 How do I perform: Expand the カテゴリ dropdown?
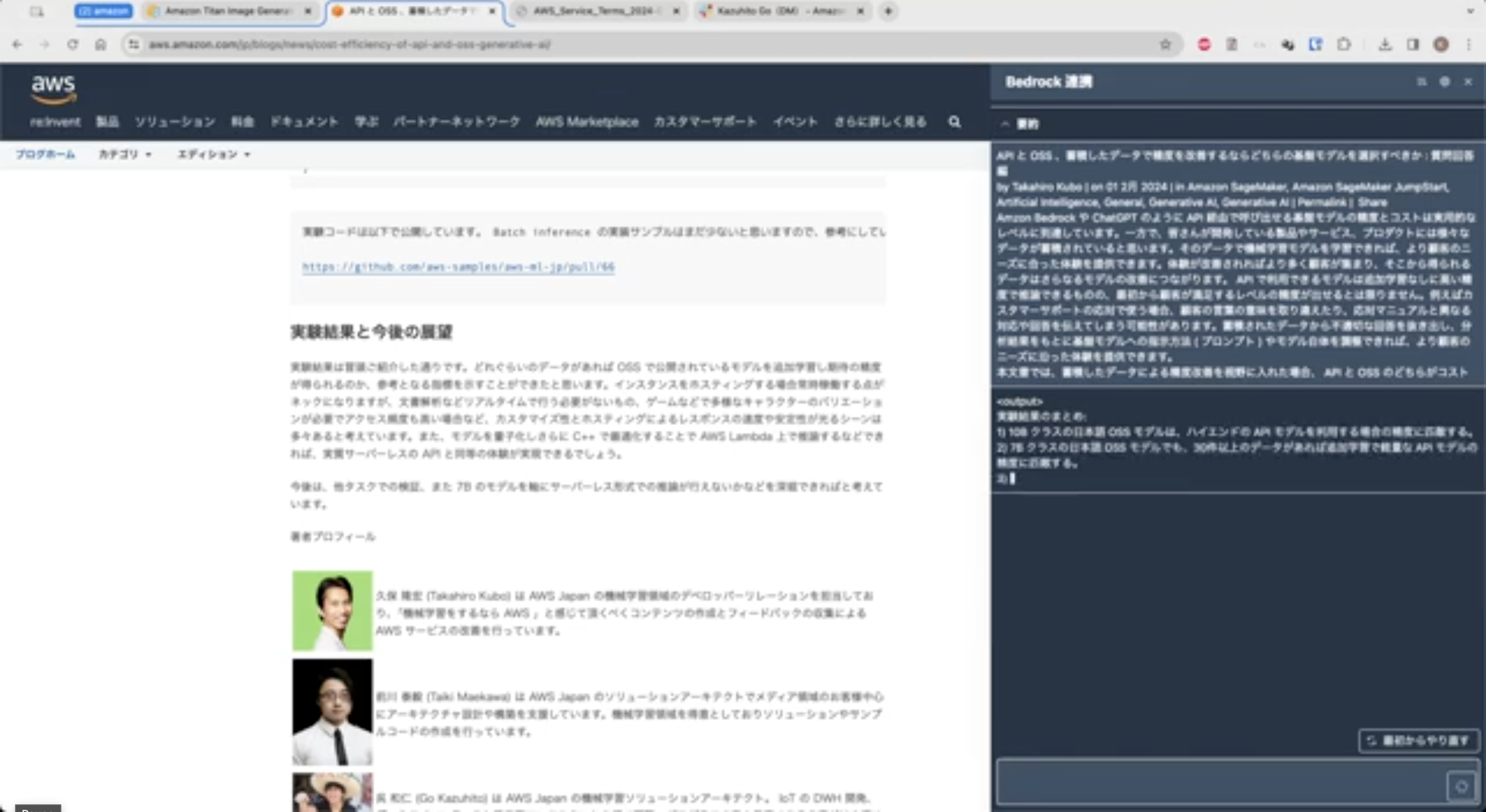124,155
